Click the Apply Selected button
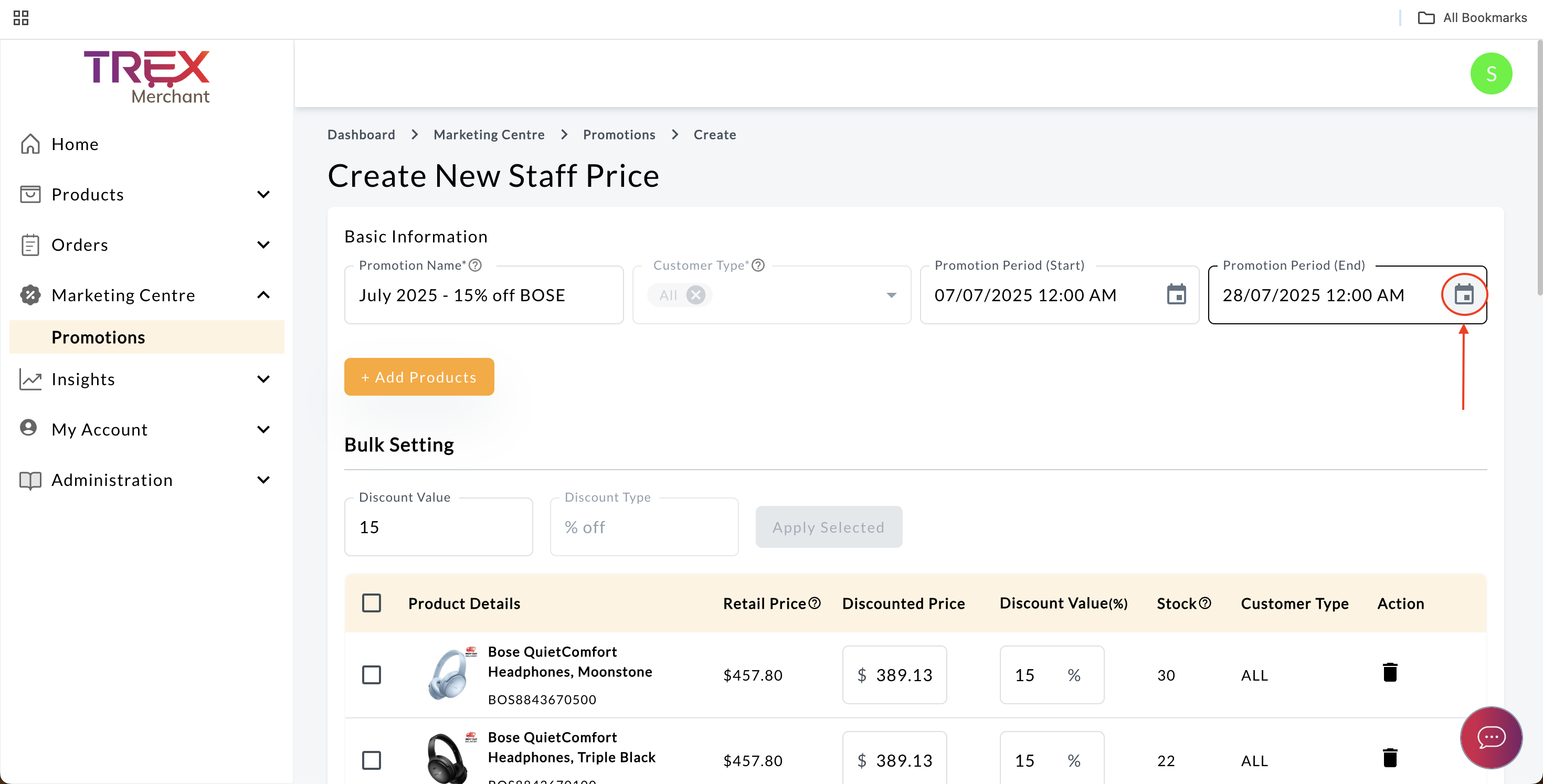Viewport: 1543px width, 784px height. click(x=828, y=527)
